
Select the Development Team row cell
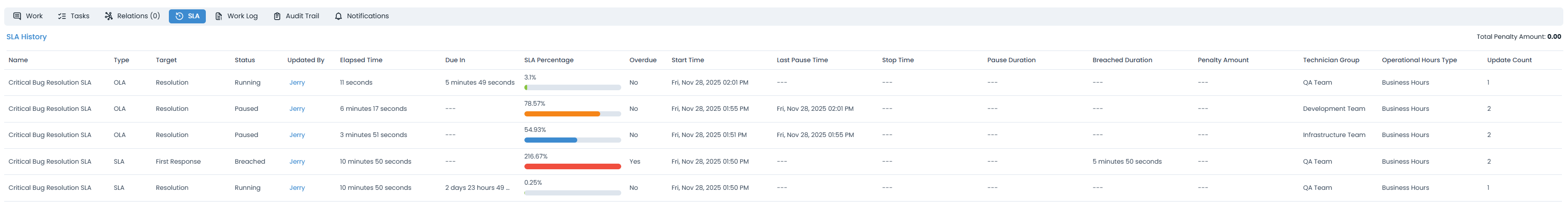1334,109
